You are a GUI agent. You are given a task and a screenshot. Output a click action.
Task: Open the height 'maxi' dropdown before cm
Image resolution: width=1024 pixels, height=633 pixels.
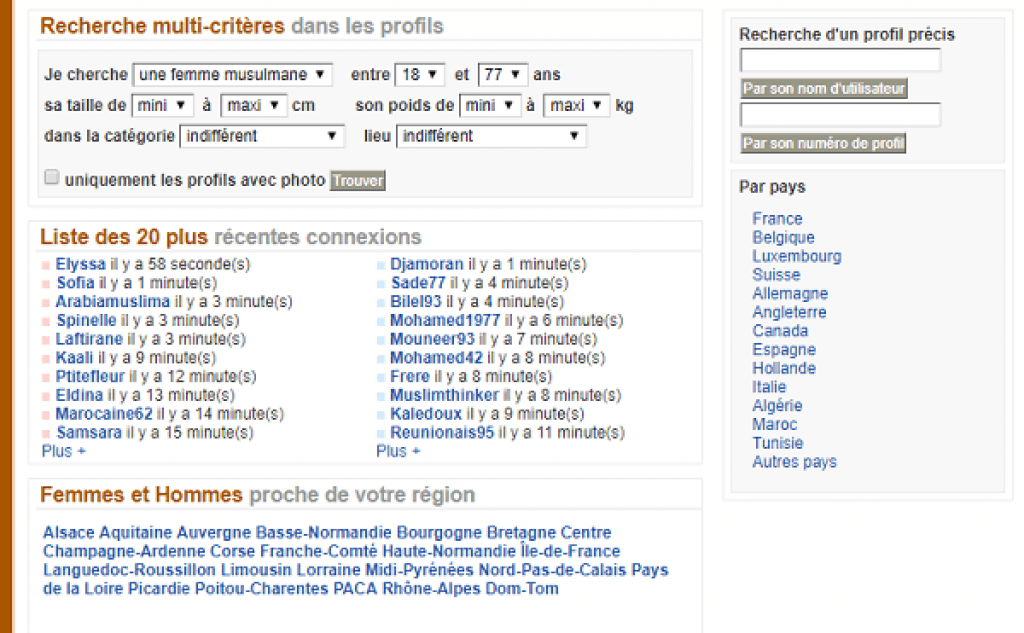pos(253,105)
